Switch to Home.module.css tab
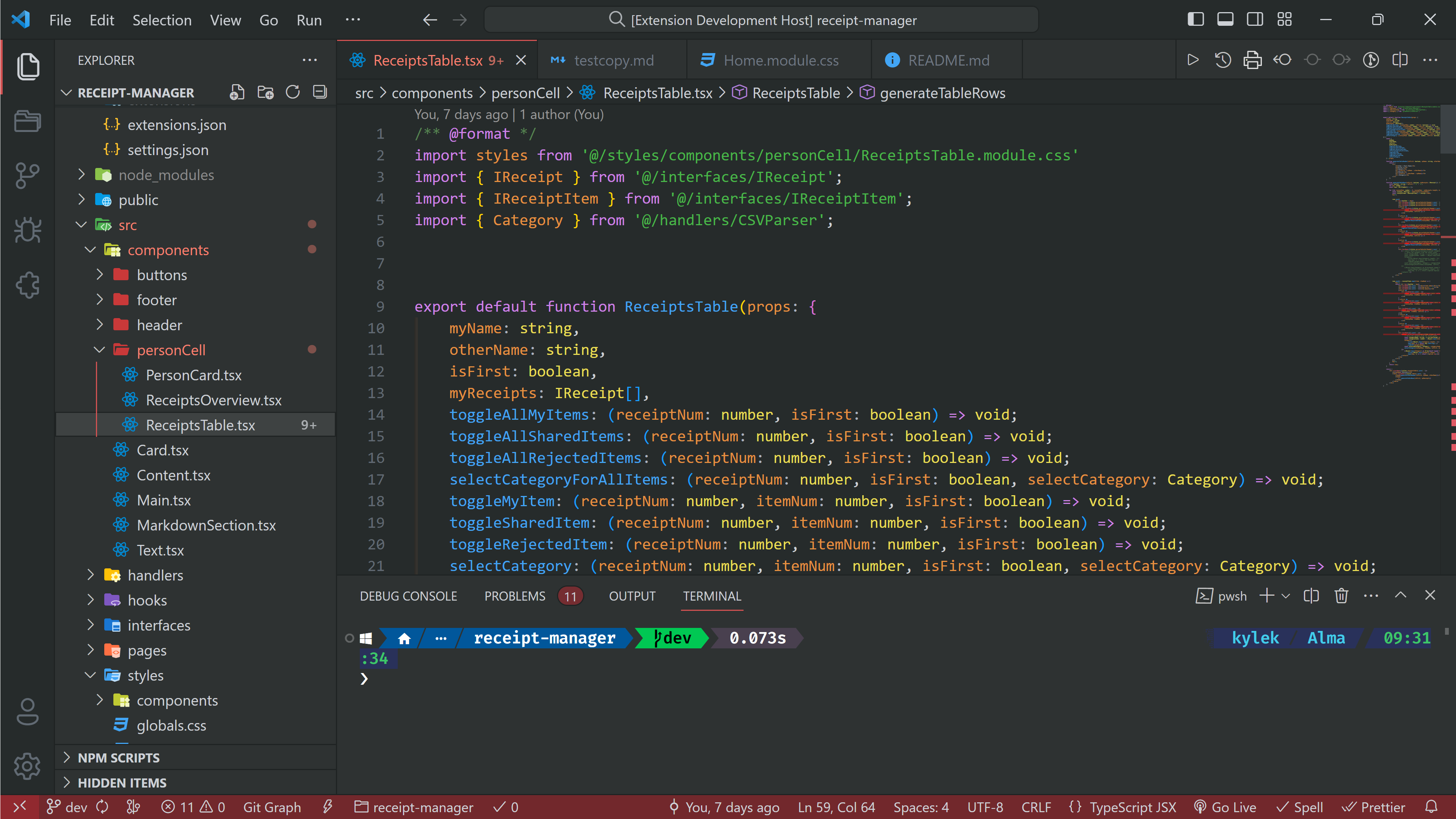Viewport: 1456px width, 819px height. coord(779,60)
